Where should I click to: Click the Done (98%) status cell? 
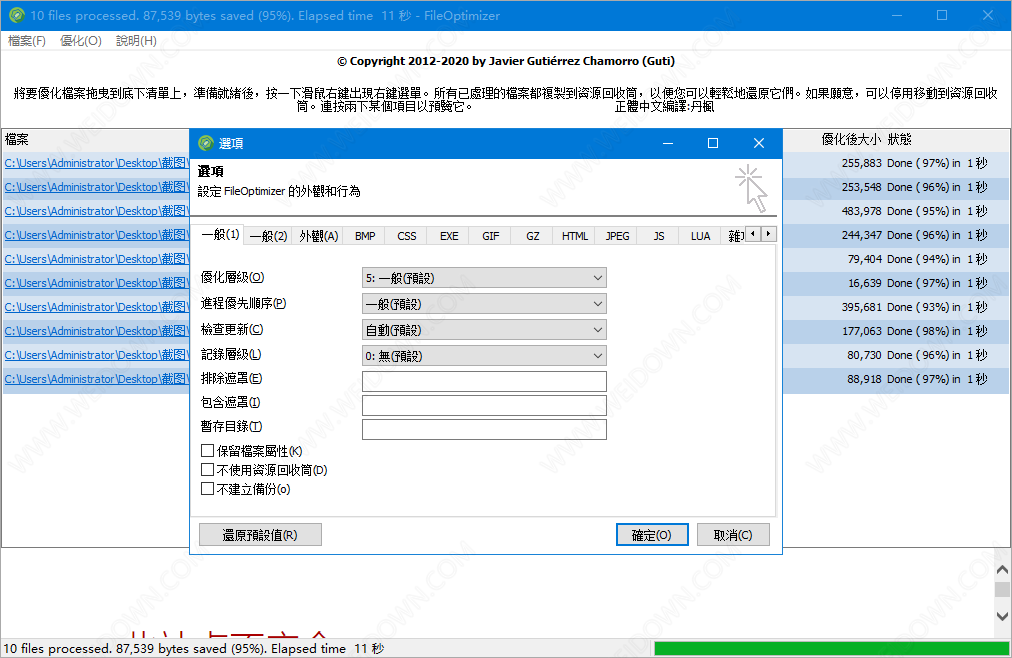point(936,331)
